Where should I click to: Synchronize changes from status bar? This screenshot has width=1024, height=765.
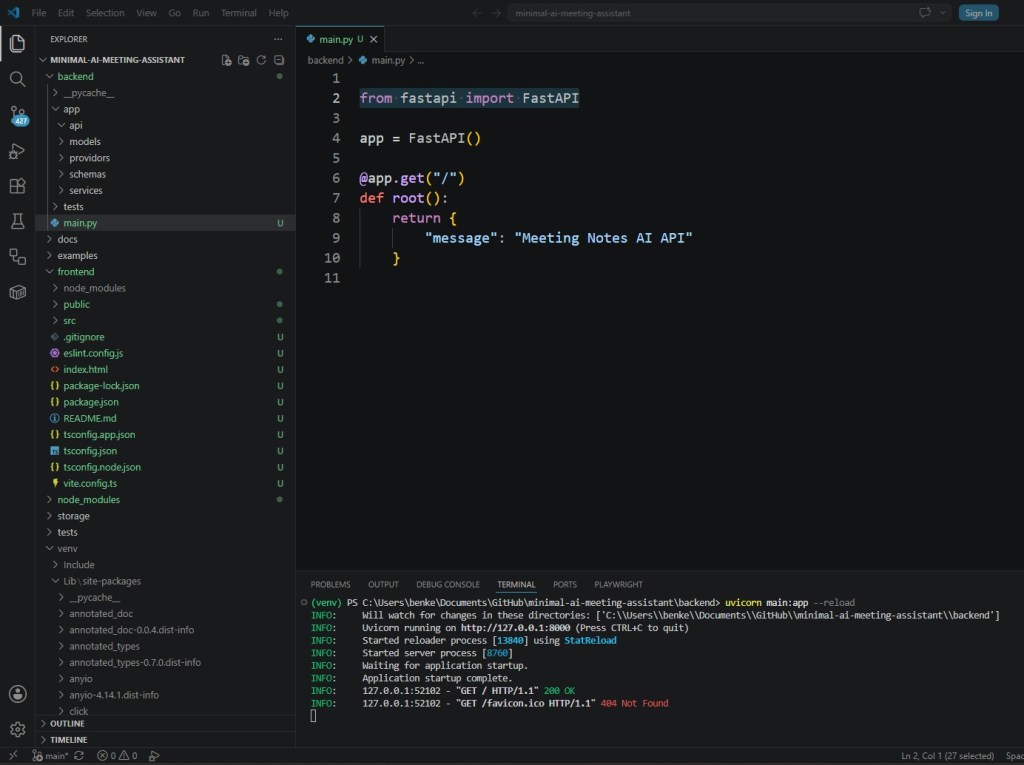pyautogui.click(x=79, y=756)
